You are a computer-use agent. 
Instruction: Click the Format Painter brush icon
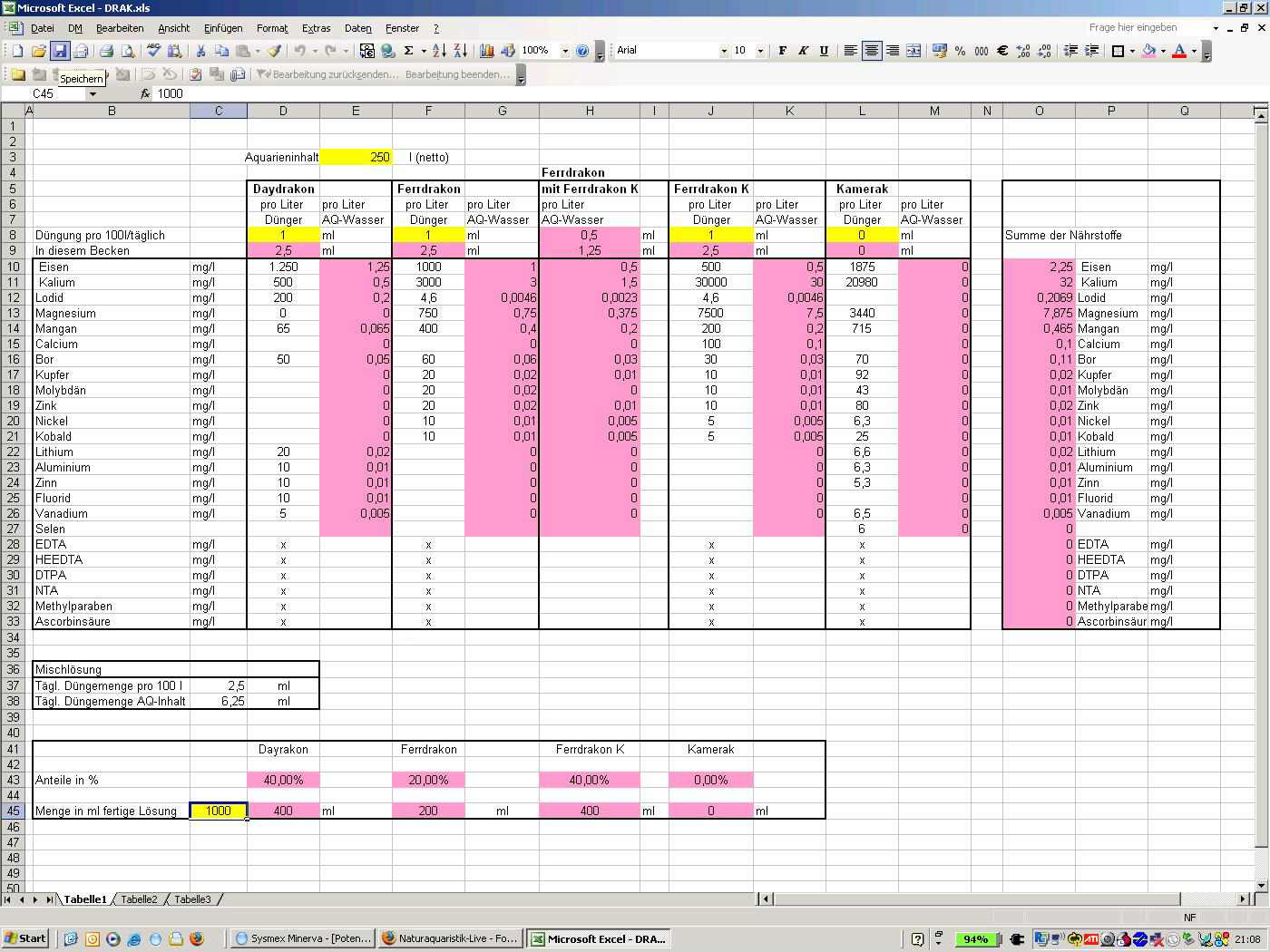coord(274,51)
